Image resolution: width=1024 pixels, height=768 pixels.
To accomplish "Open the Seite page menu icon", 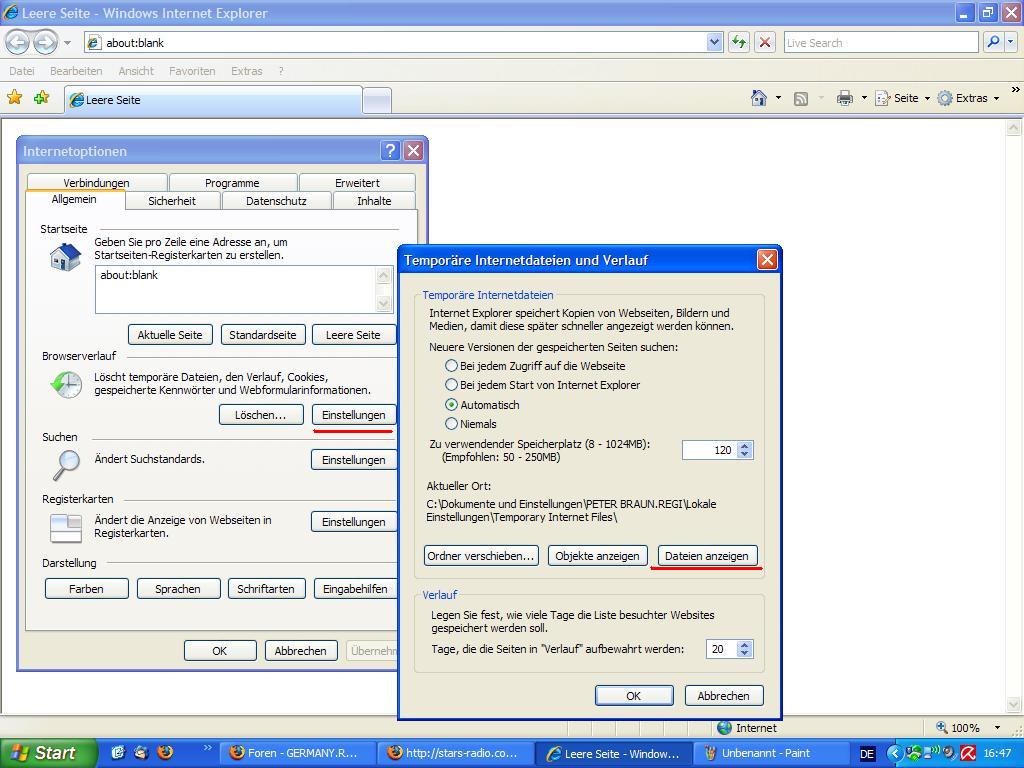I will 883,98.
